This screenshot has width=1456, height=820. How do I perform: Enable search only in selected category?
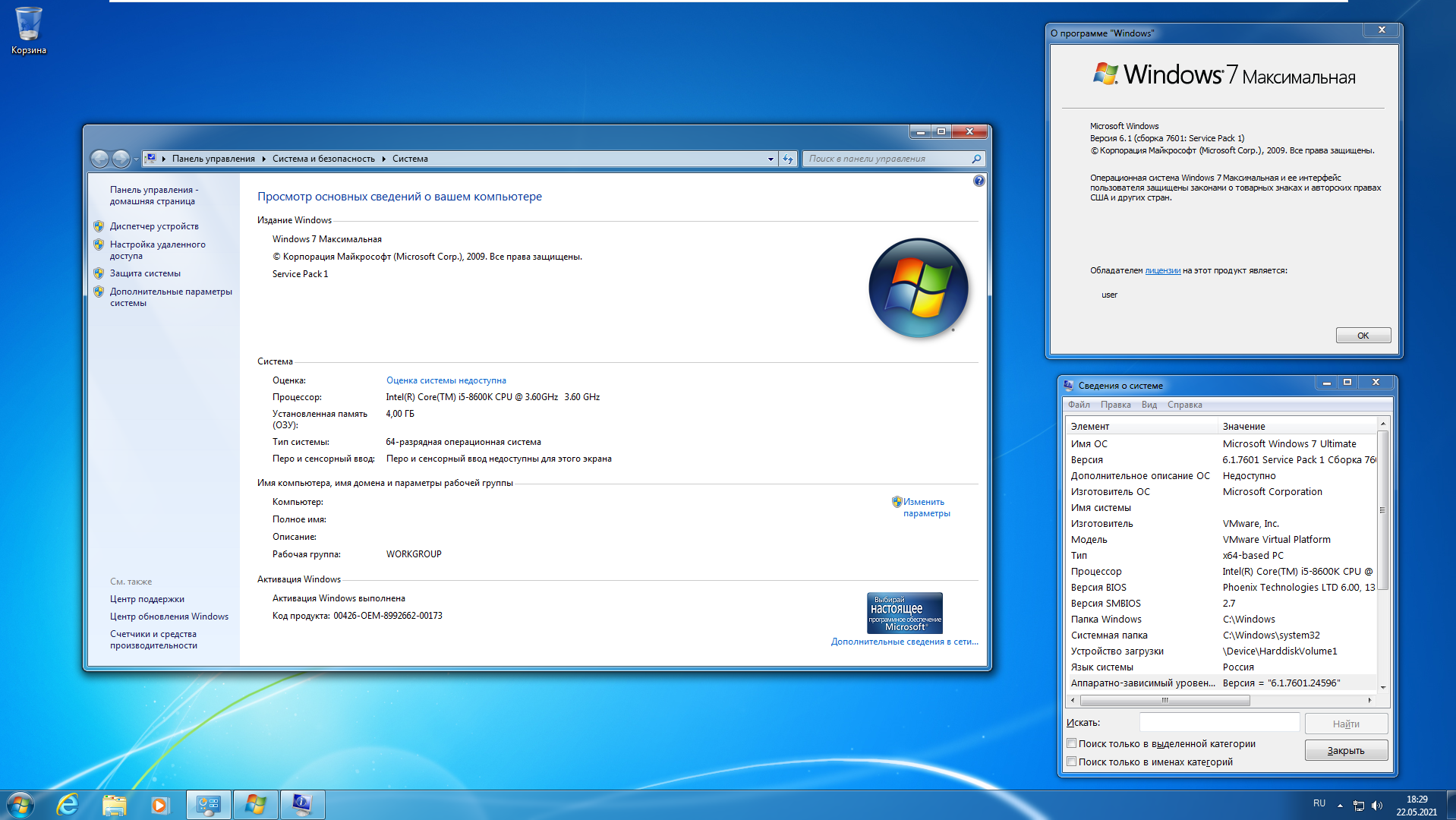coord(1072,743)
